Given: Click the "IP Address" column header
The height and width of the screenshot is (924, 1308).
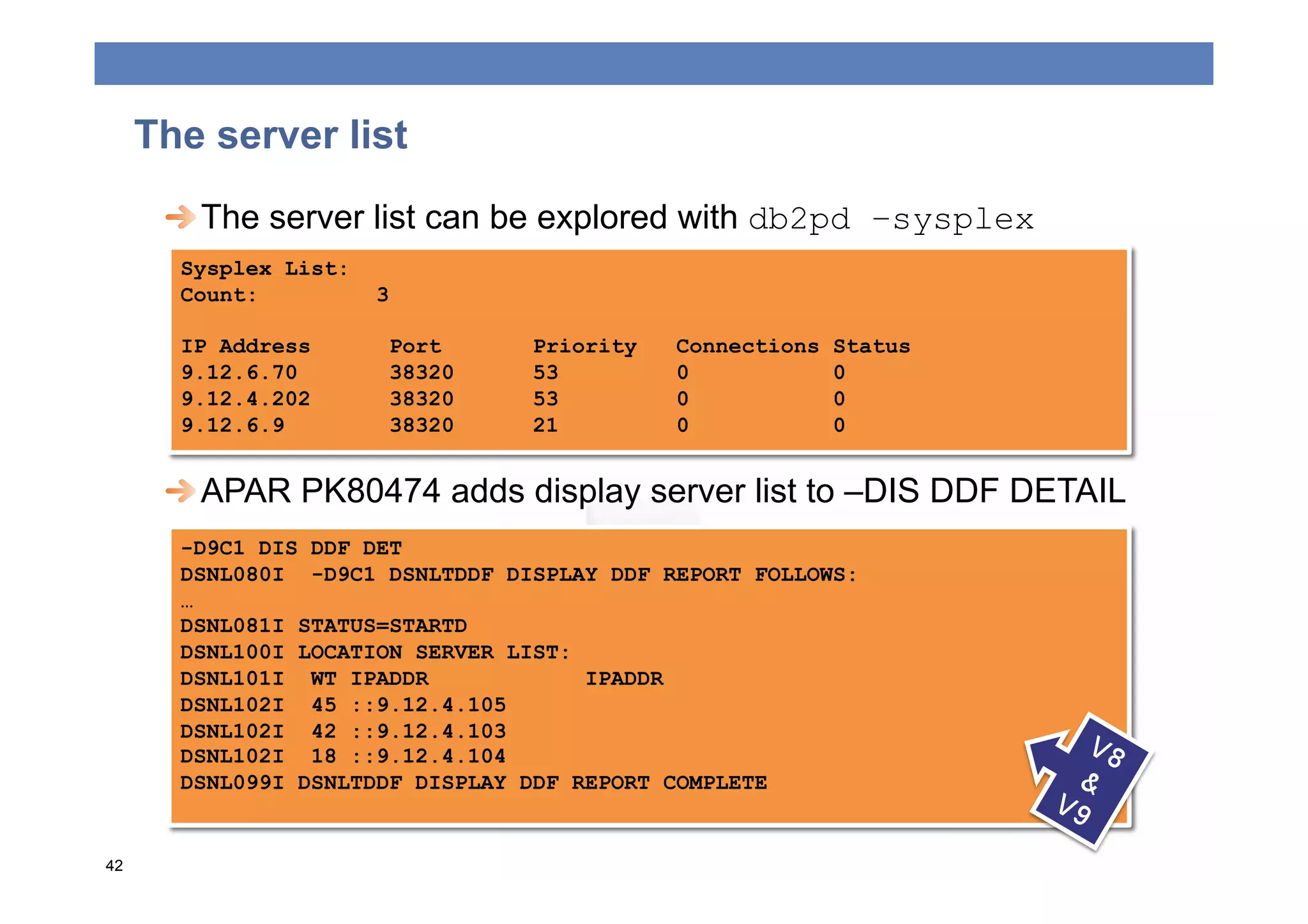Looking at the screenshot, I should (x=245, y=346).
